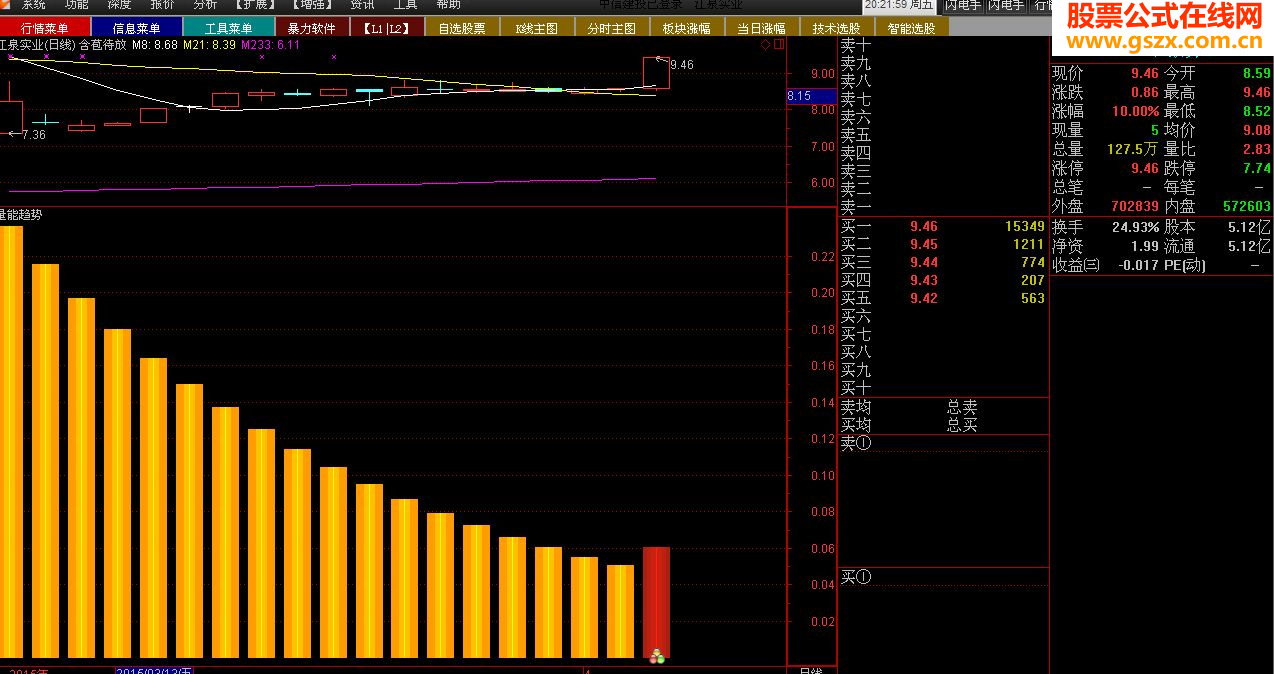Click the clock showing 20:21:59 周五

tap(900, 6)
